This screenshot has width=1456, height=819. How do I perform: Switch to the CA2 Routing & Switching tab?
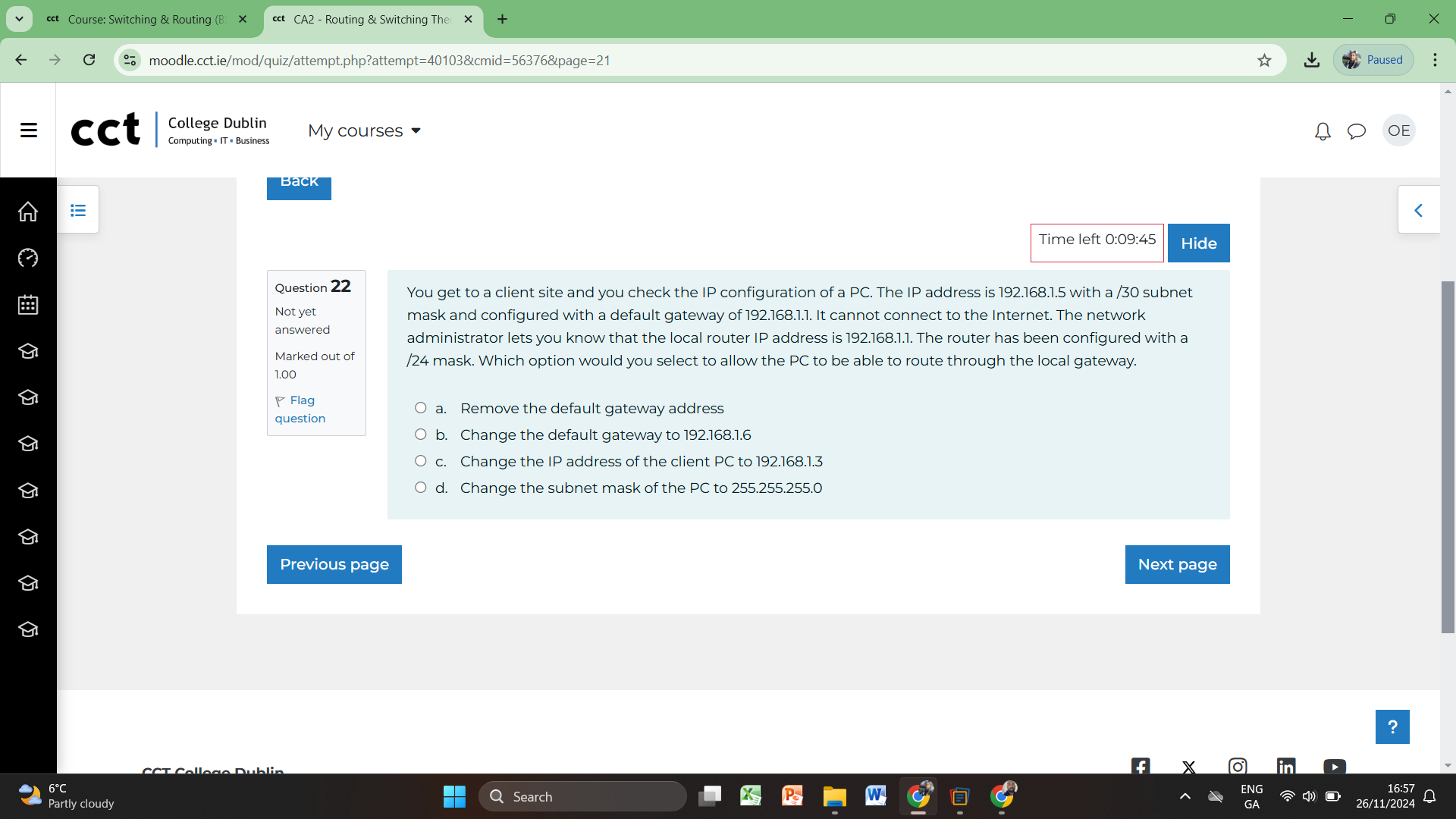click(x=364, y=19)
